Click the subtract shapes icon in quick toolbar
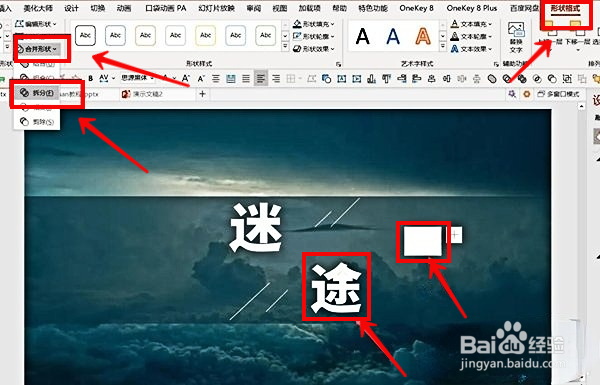The height and width of the screenshot is (385, 600). point(552,79)
